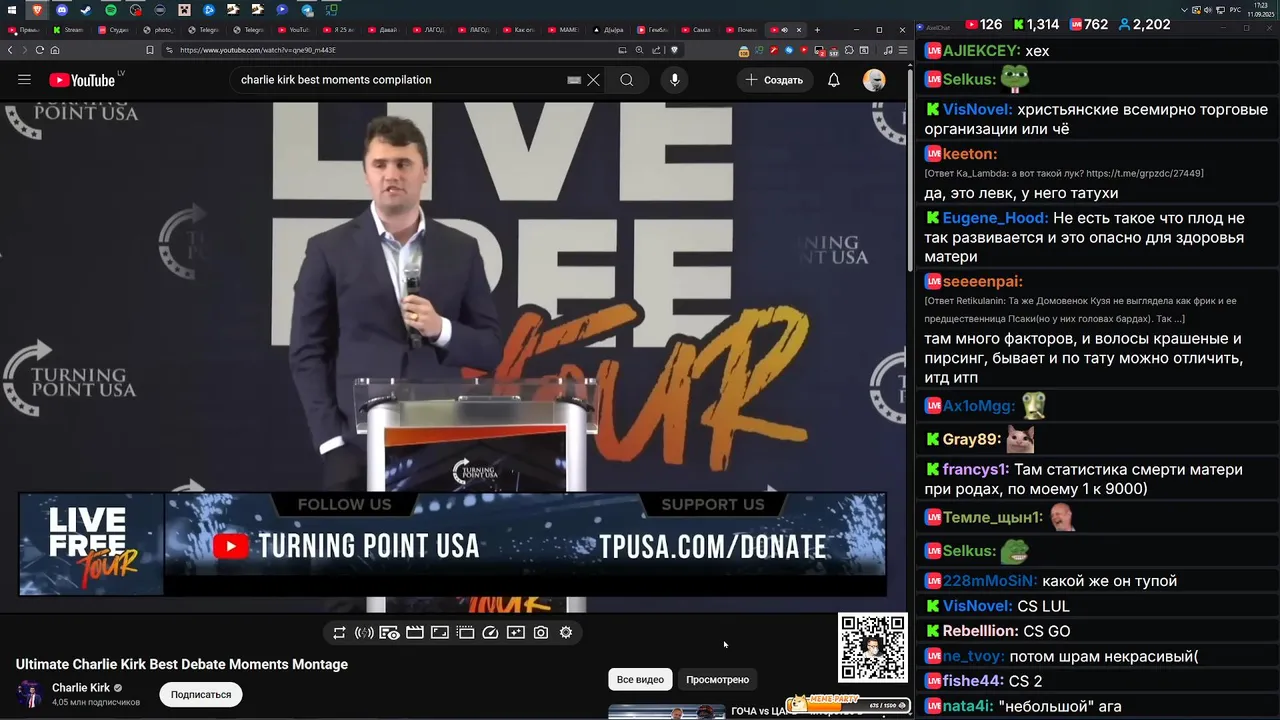Open enhancer settings gear under video
This screenshot has width=1280, height=720.
[x=566, y=632]
